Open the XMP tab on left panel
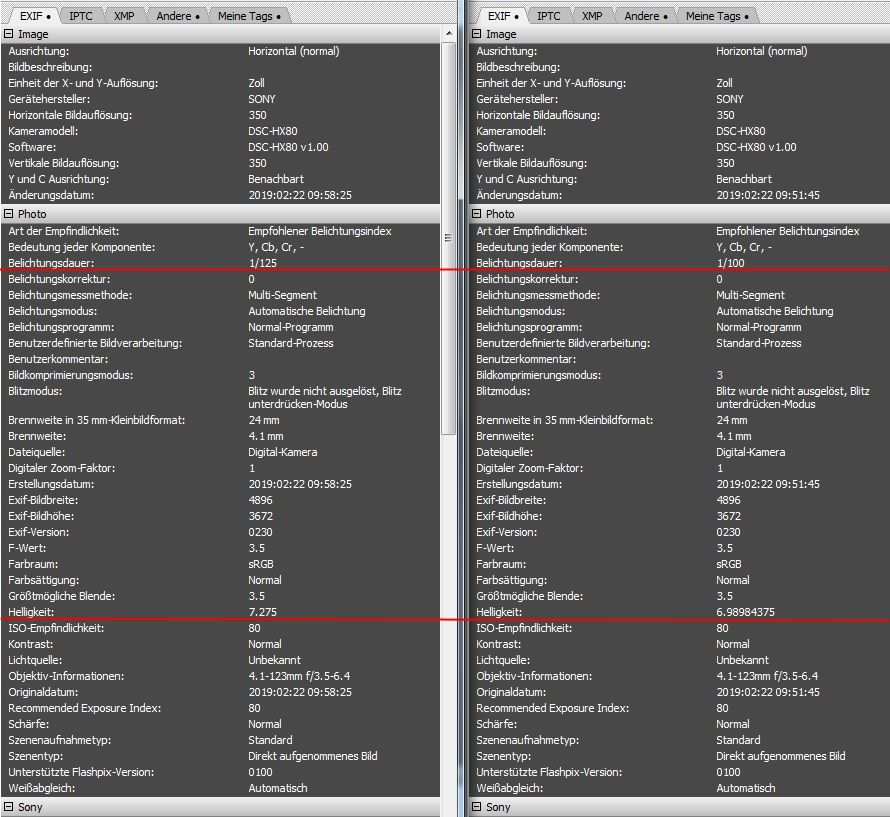 coord(122,15)
